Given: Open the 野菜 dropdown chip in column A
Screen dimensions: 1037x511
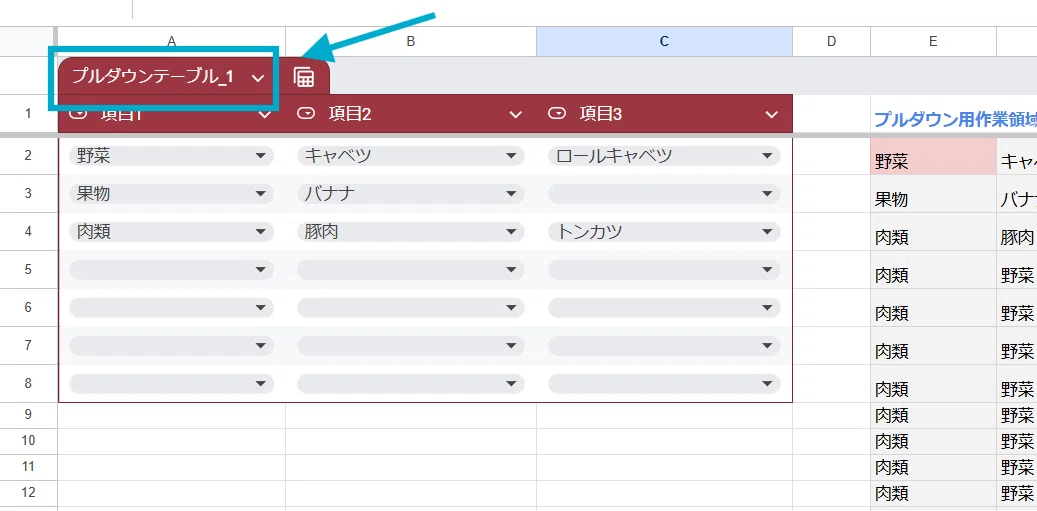Looking at the screenshot, I should (x=171, y=156).
